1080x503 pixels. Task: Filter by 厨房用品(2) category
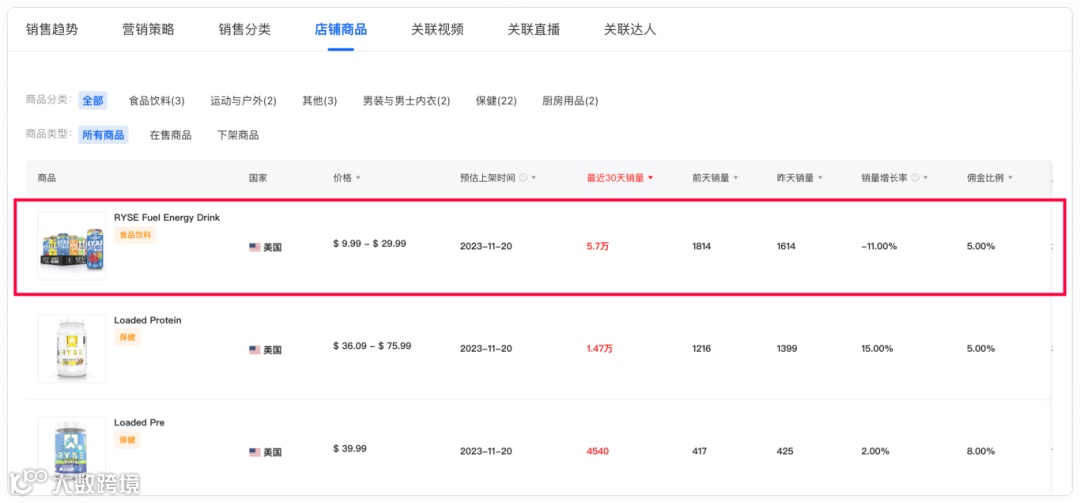point(570,101)
